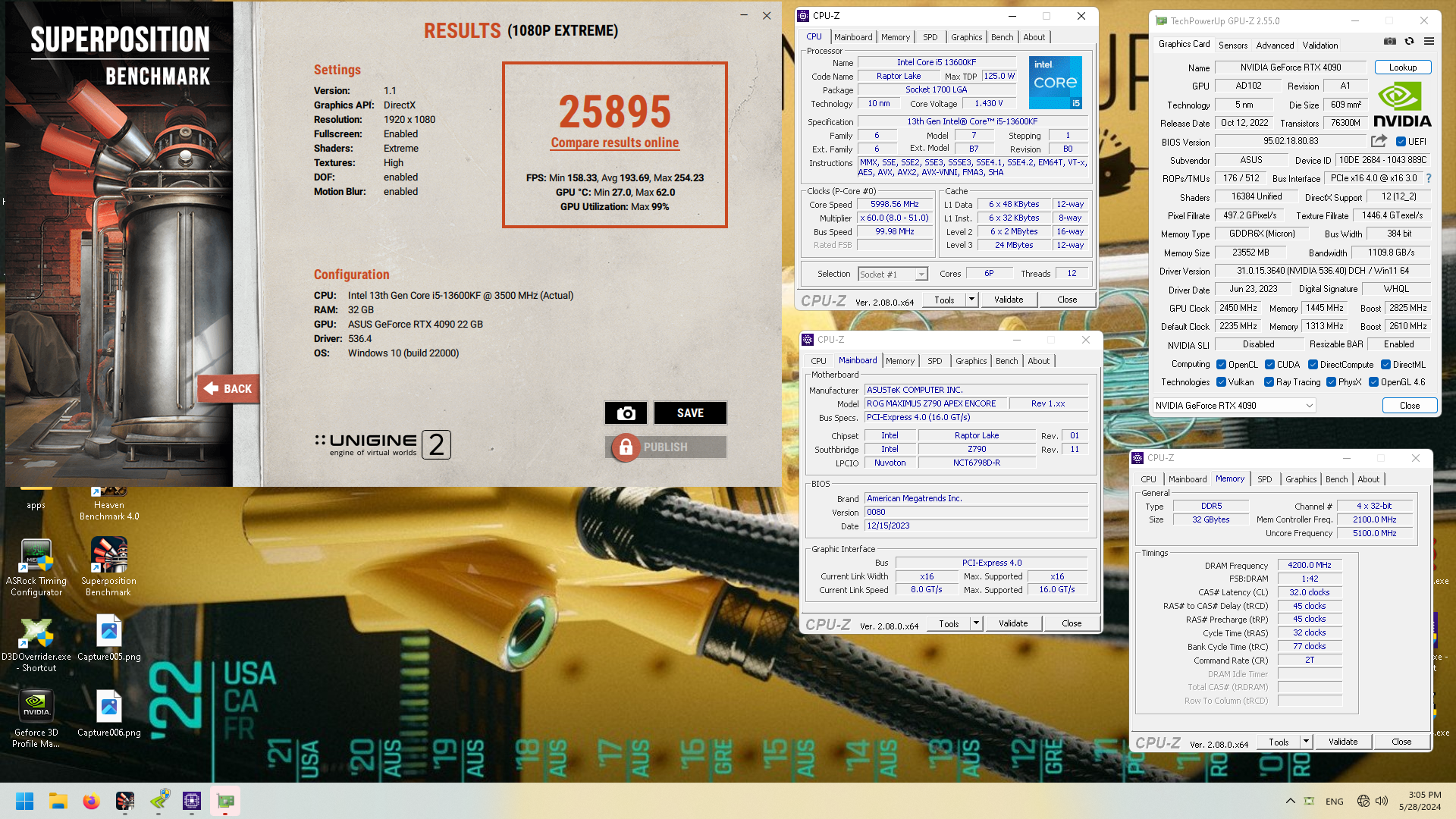
Task: Expand the Tools dropdown arrow in Memory window
Action: [1306, 742]
